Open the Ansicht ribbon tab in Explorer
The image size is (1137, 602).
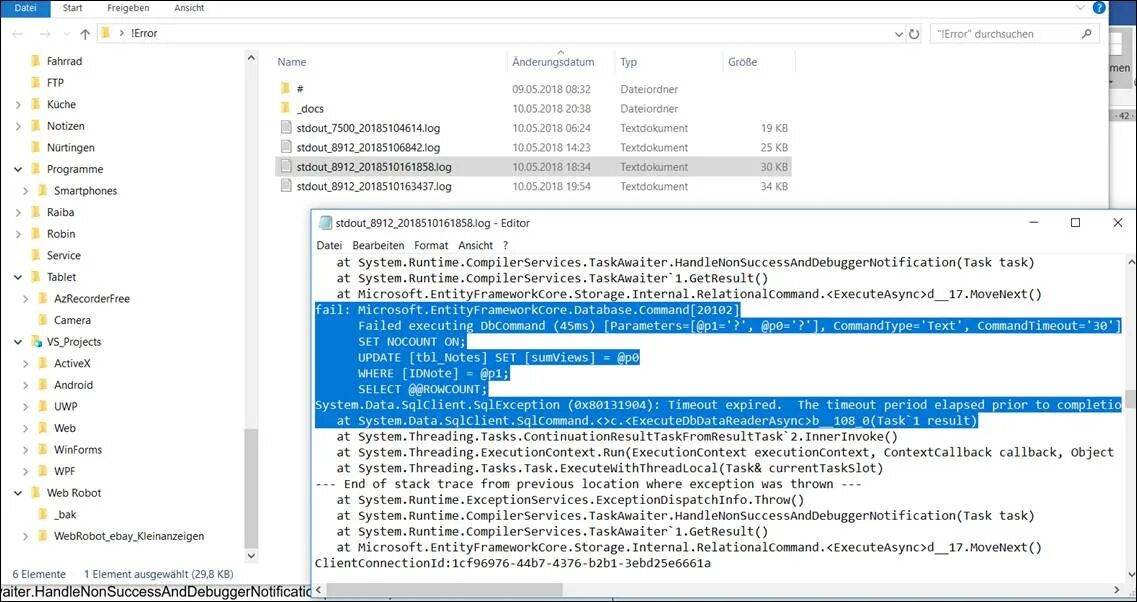[x=189, y=8]
